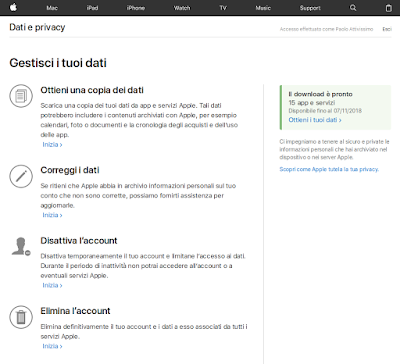Click Inizia under Elimina l'account
This screenshot has height=364, width=400.
point(52,346)
